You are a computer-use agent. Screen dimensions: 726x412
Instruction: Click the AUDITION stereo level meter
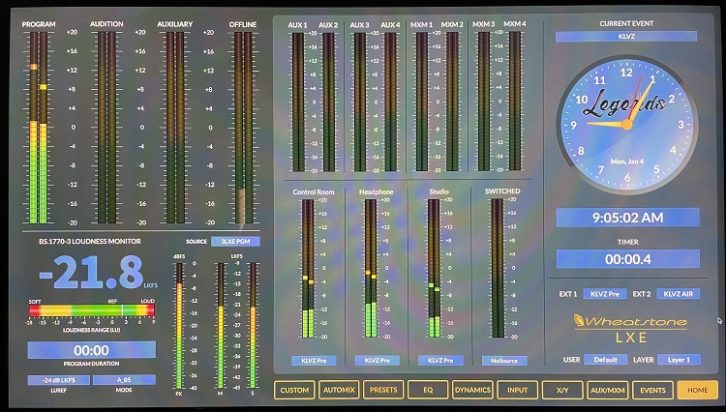tap(106, 127)
